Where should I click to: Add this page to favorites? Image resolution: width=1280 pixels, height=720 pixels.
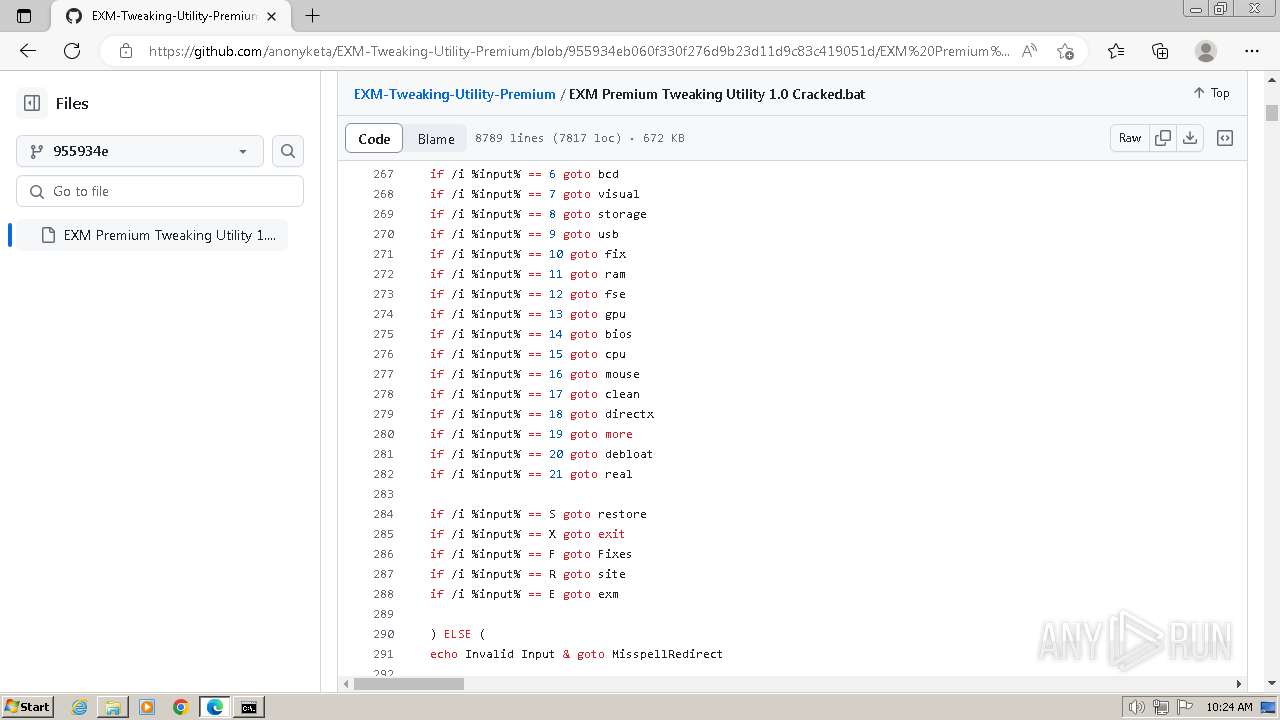click(1065, 51)
